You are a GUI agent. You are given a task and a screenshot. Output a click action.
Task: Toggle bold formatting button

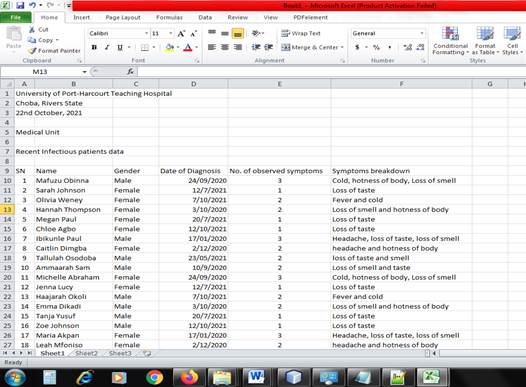coord(94,47)
